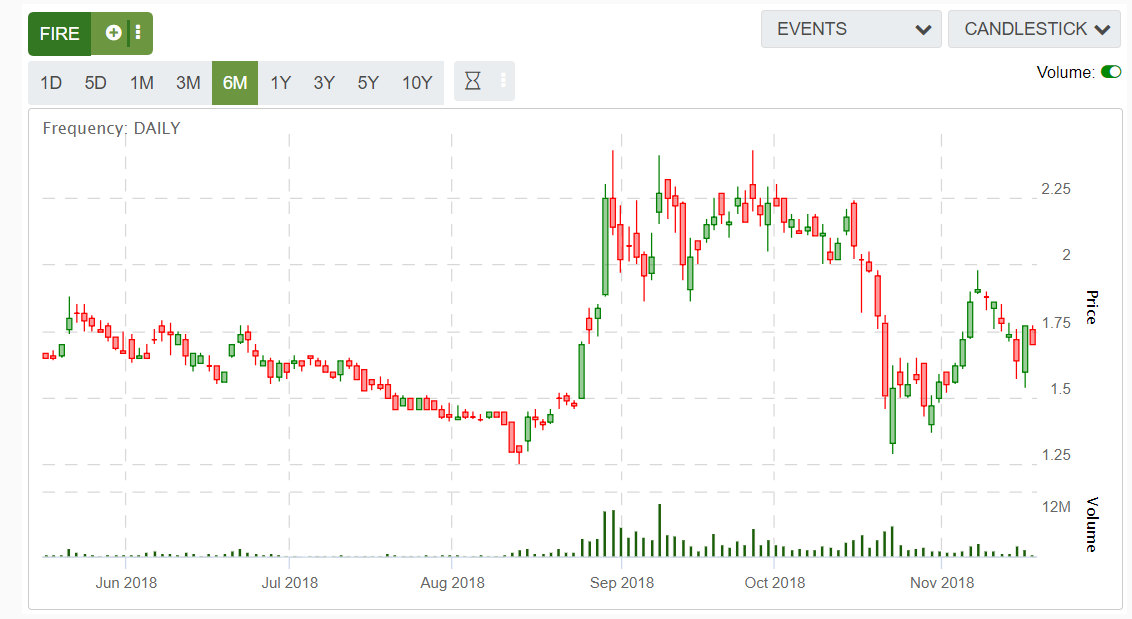Viewport: 1132px width, 619px height.
Task: Switch to the 5D time range
Action: (x=95, y=83)
